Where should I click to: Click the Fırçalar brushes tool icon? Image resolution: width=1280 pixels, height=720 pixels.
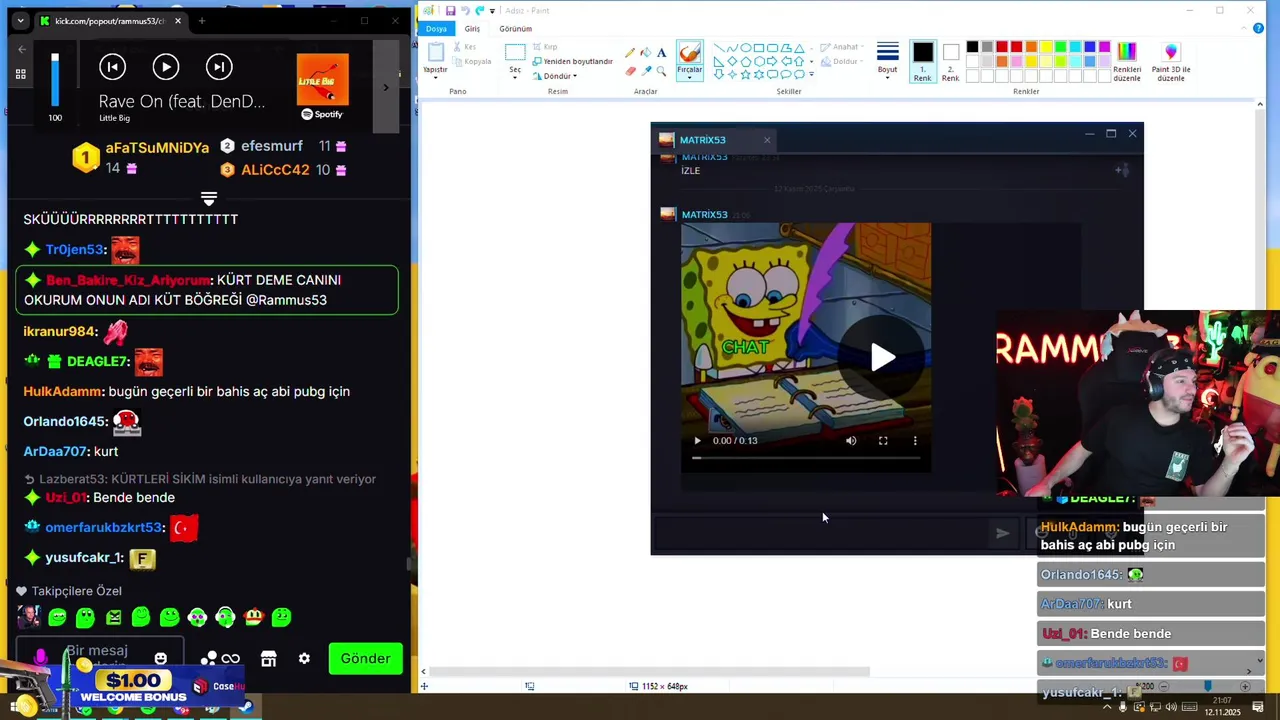click(689, 53)
